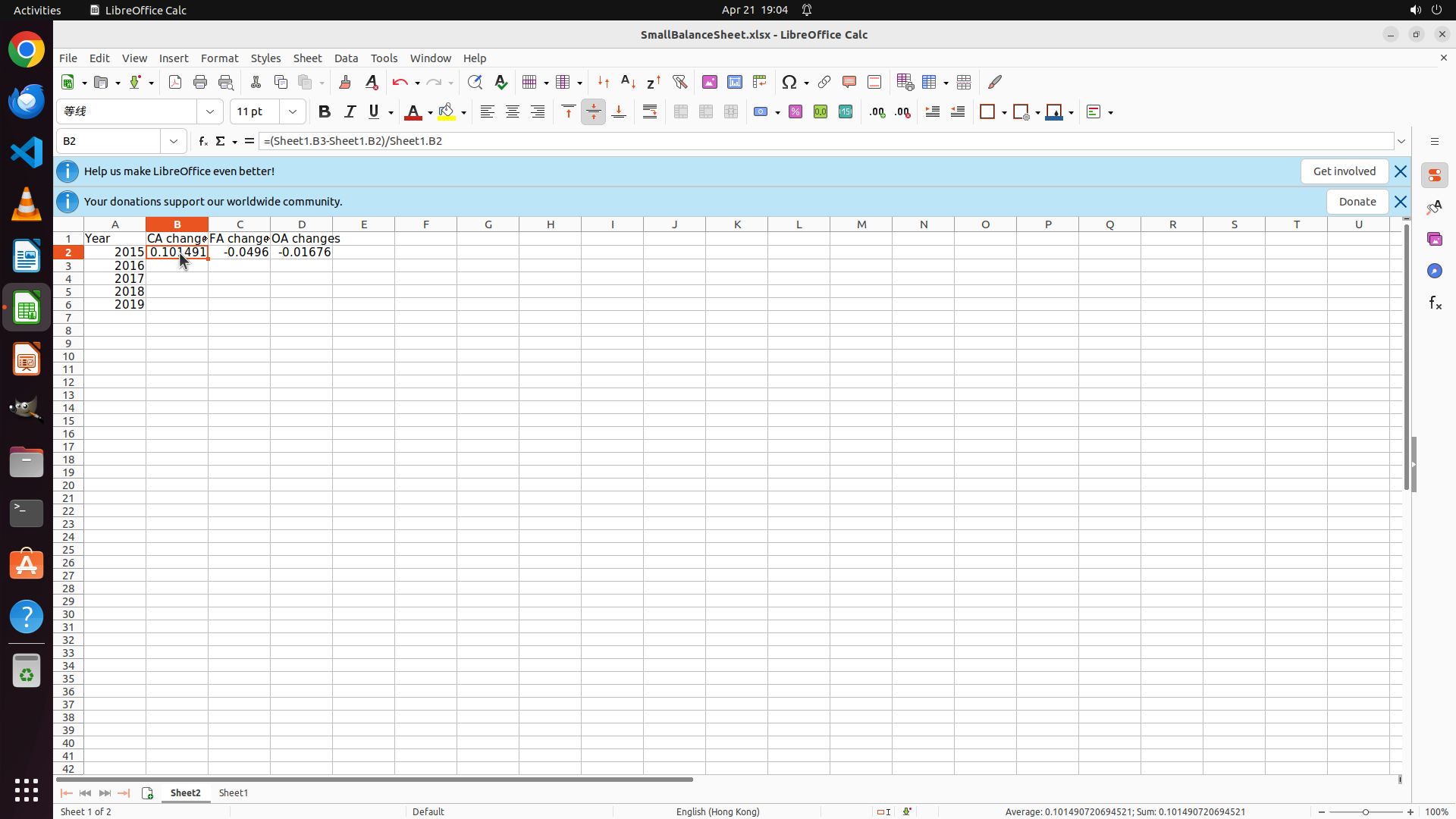Toggle Wrap Text button
1456x819 pixels.
tap(650, 112)
